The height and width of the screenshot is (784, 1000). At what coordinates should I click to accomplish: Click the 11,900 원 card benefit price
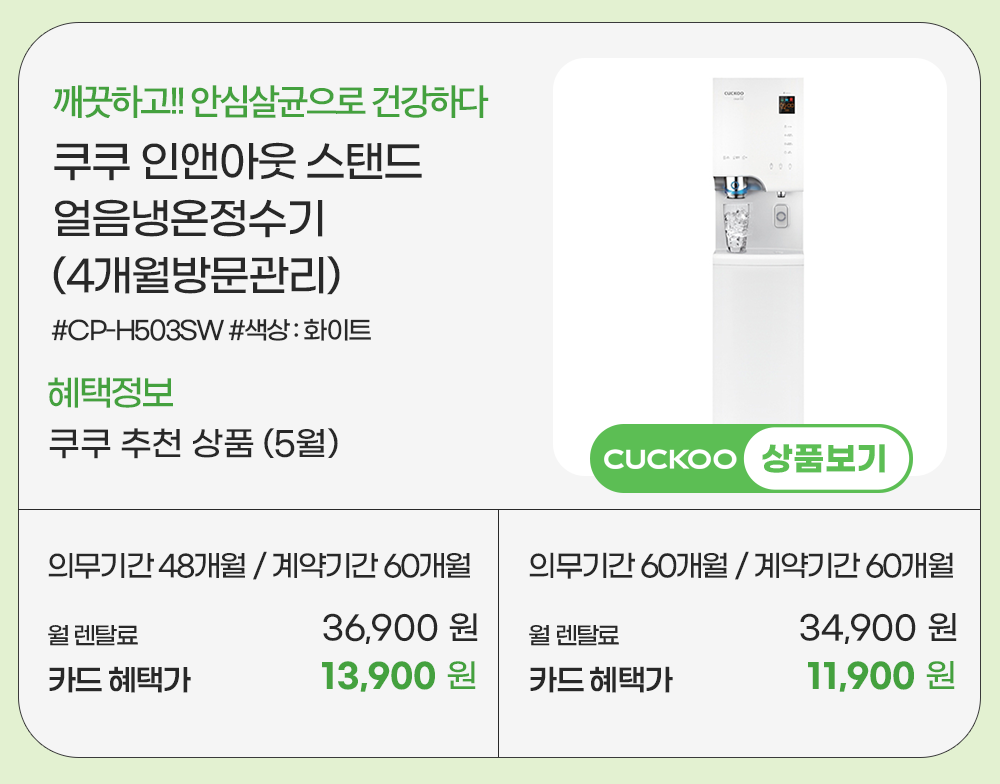click(x=880, y=677)
